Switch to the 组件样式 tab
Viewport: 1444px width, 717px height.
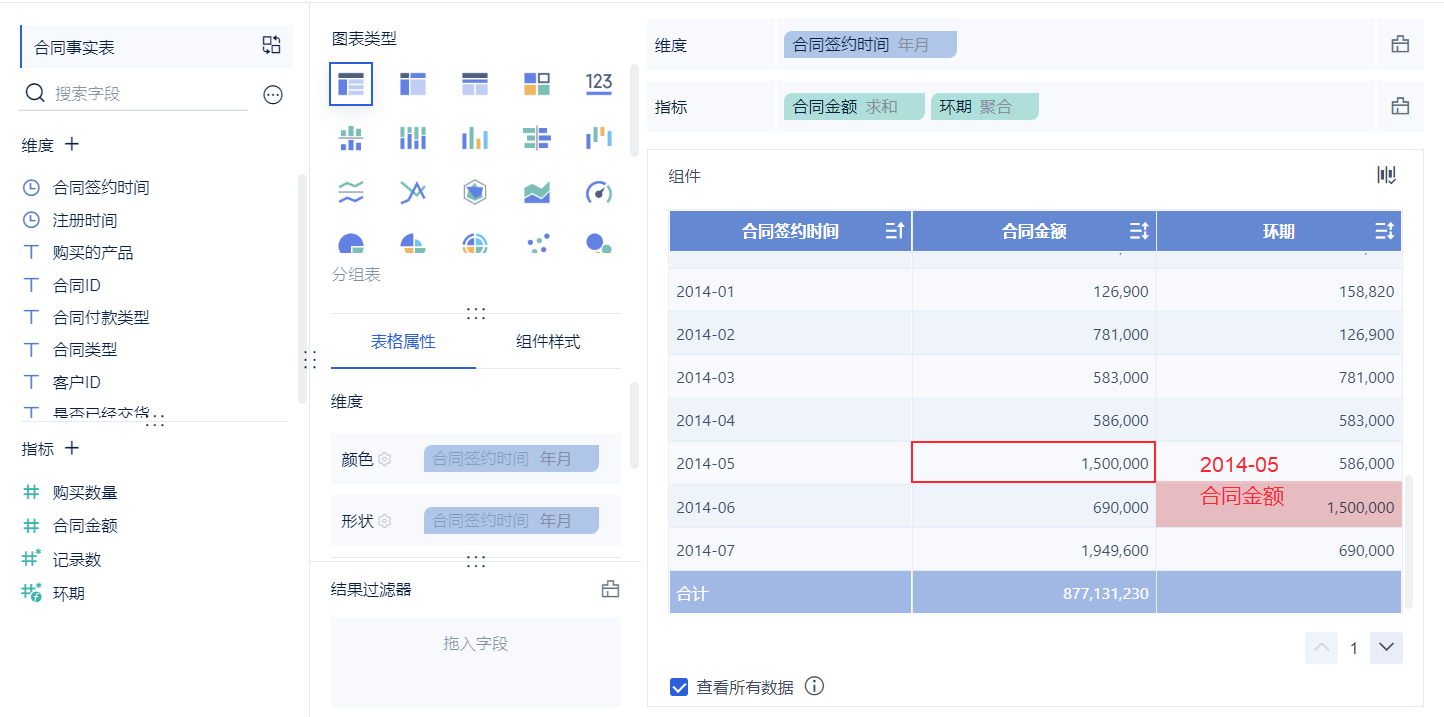pyautogui.click(x=548, y=341)
